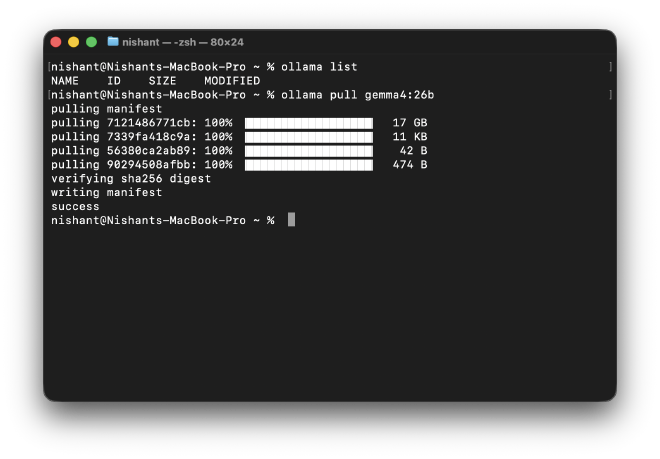Click the 'verifying sha256 digest' line
Viewport: 660px width, 459px height.
[x=131, y=179]
